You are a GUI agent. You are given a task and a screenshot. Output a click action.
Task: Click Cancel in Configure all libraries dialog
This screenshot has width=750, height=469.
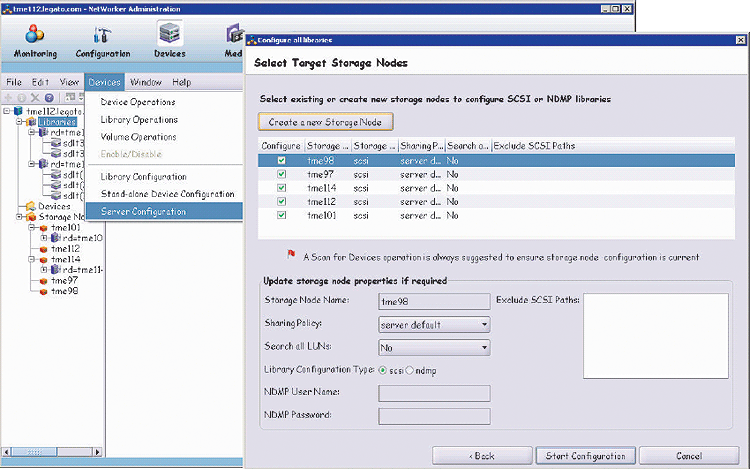689,456
